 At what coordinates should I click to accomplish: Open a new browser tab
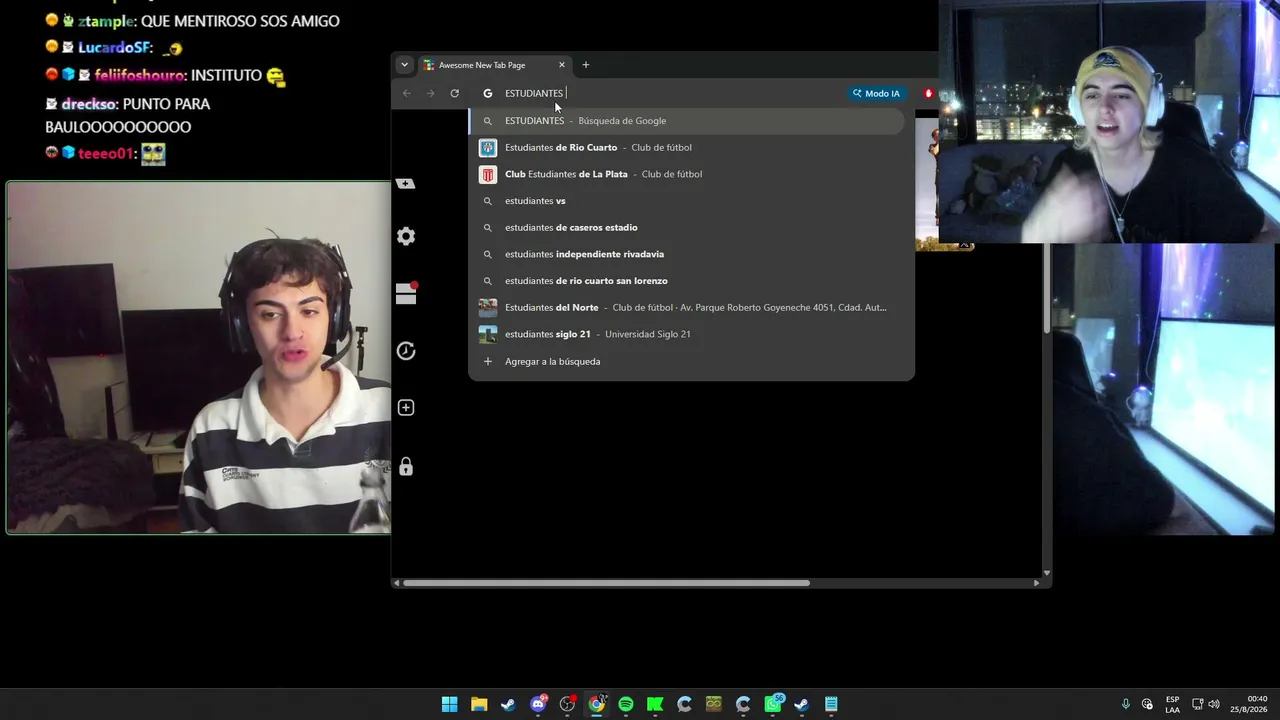click(586, 65)
